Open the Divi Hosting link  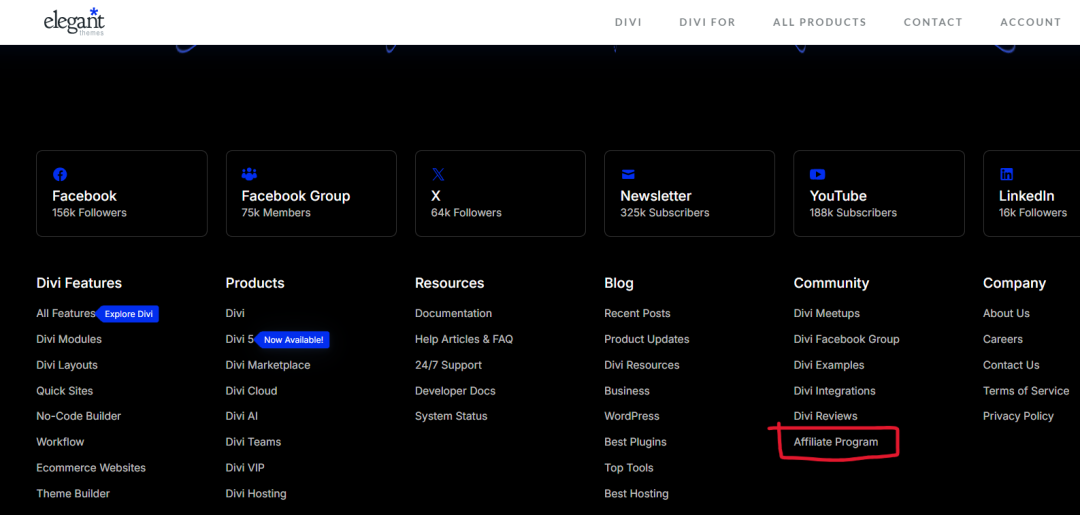[x=256, y=494]
